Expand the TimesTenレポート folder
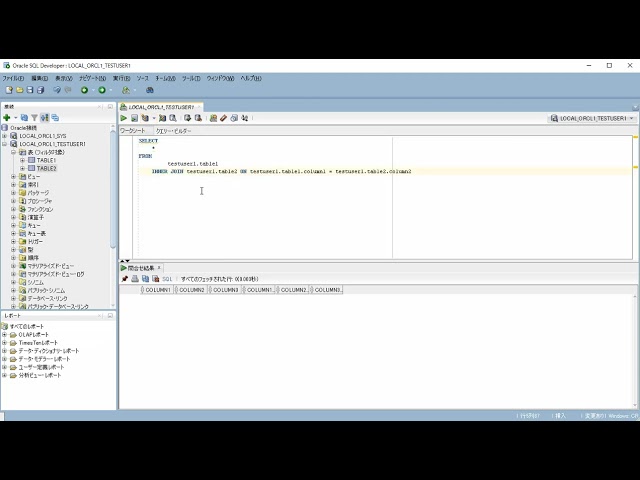Image resolution: width=640 pixels, height=480 pixels. (x=4, y=343)
